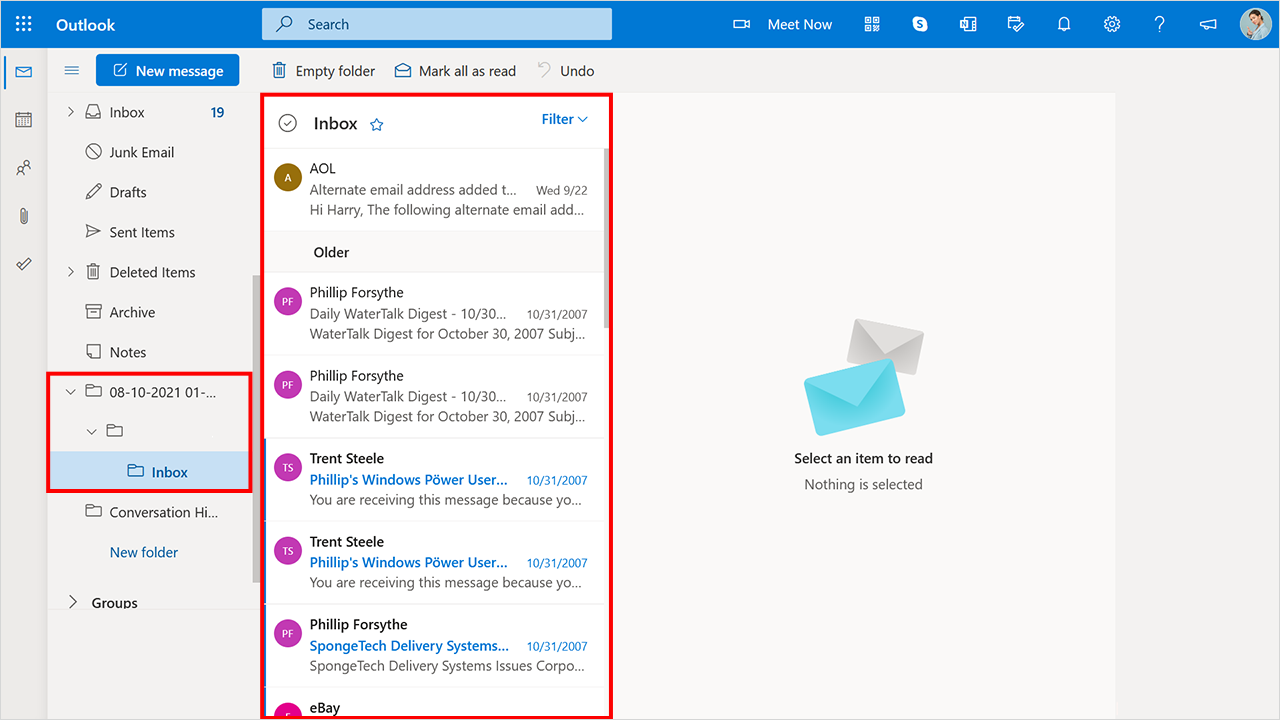Toggle the select-all circle beside Inbox
1280x720 pixels.
[x=288, y=123]
